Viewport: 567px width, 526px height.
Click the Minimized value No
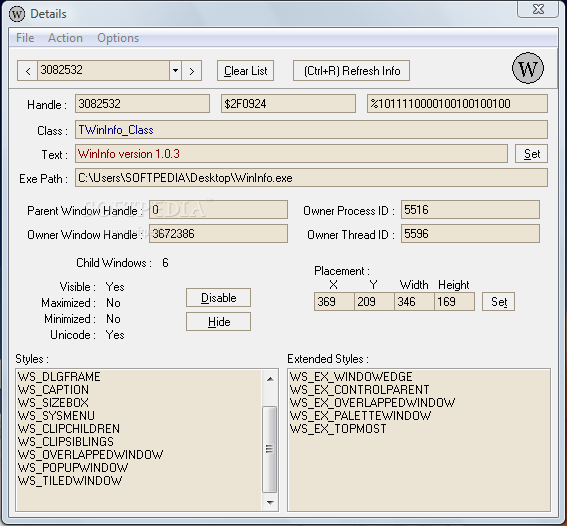pyautogui.click(x=113, y=319)
